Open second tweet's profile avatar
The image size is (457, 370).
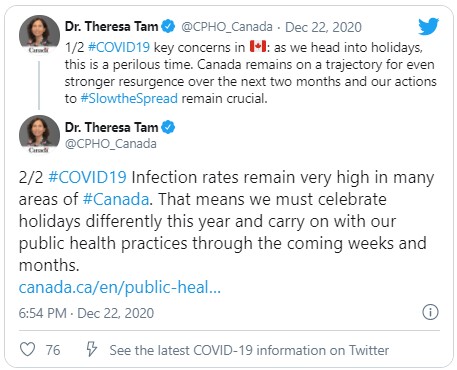39,134
